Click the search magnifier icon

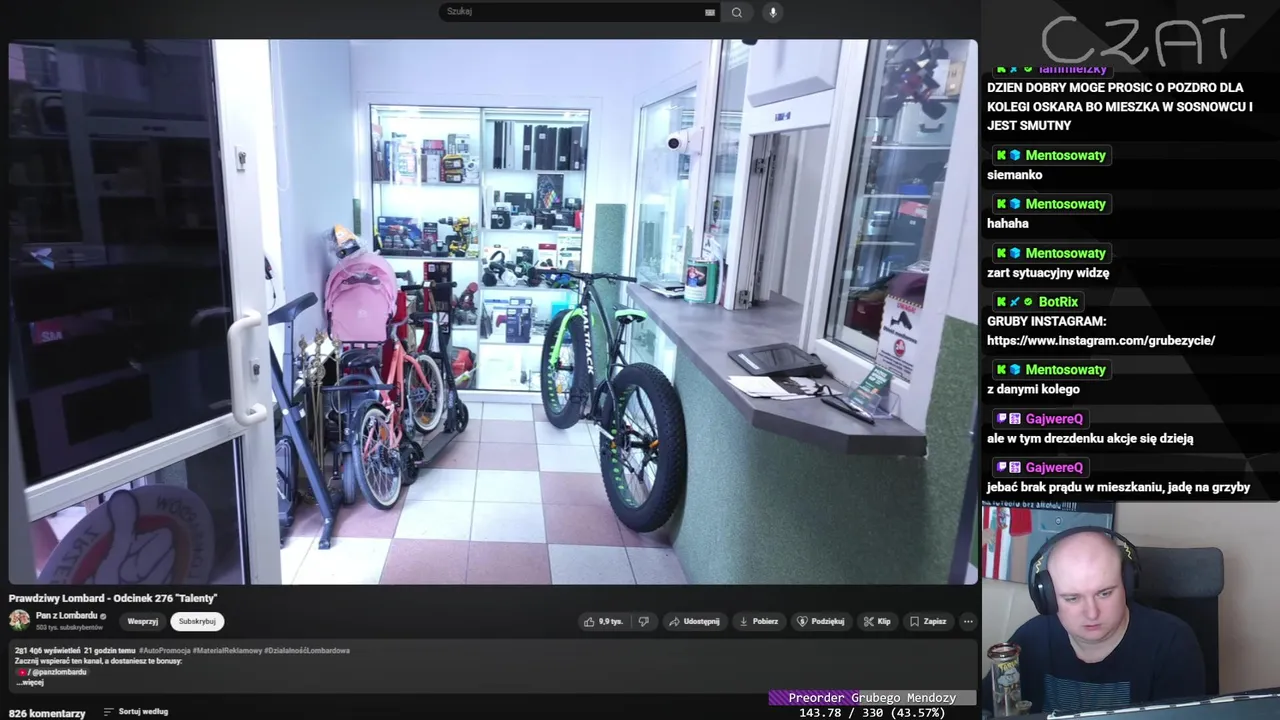coord(737,12)
